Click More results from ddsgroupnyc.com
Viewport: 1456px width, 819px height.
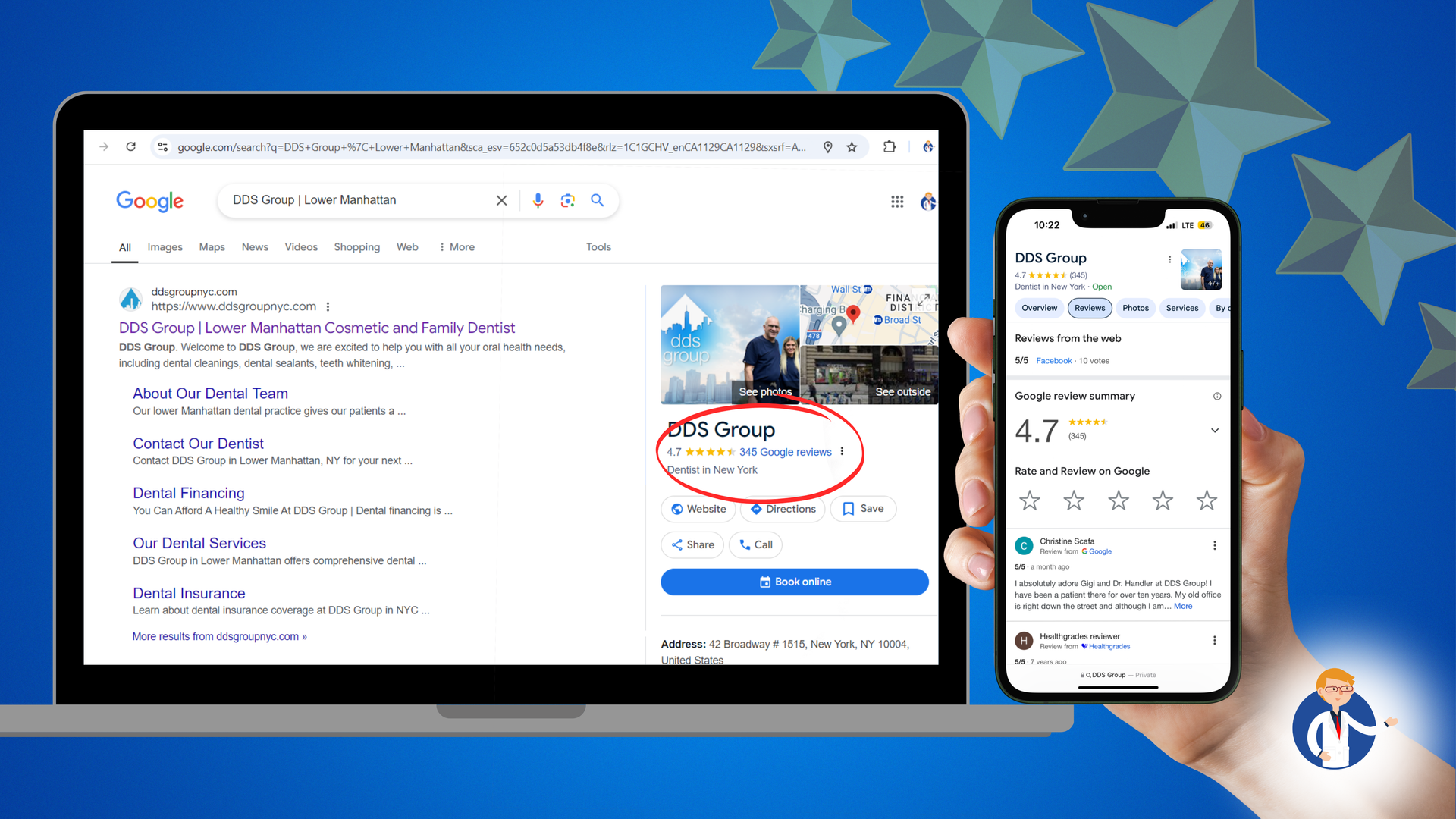(219, 636)
